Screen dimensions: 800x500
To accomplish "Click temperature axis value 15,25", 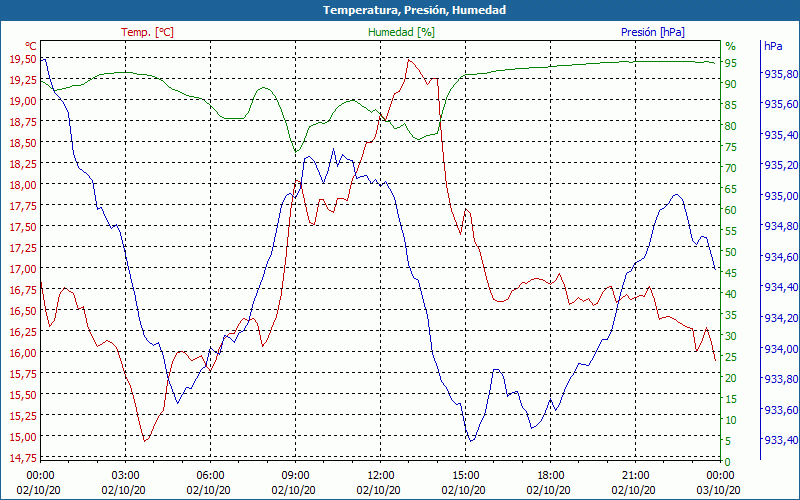I will (23, 416).
